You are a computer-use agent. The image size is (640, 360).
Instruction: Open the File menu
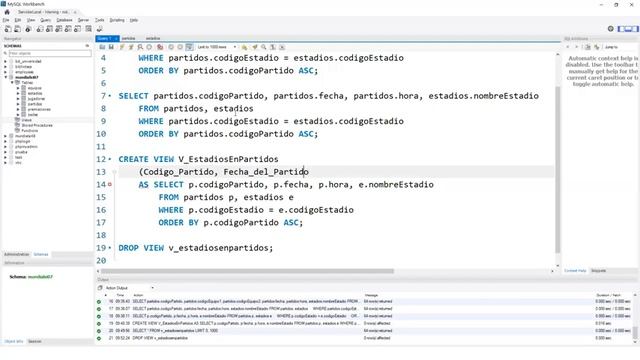(6, 20)
